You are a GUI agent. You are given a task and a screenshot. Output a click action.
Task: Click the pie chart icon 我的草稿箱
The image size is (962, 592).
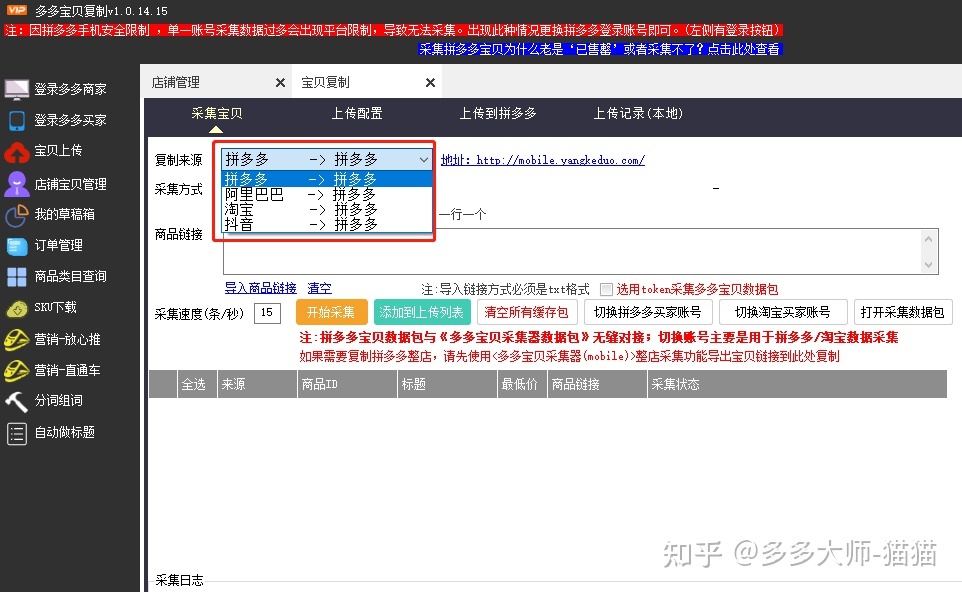pos(17,215)
